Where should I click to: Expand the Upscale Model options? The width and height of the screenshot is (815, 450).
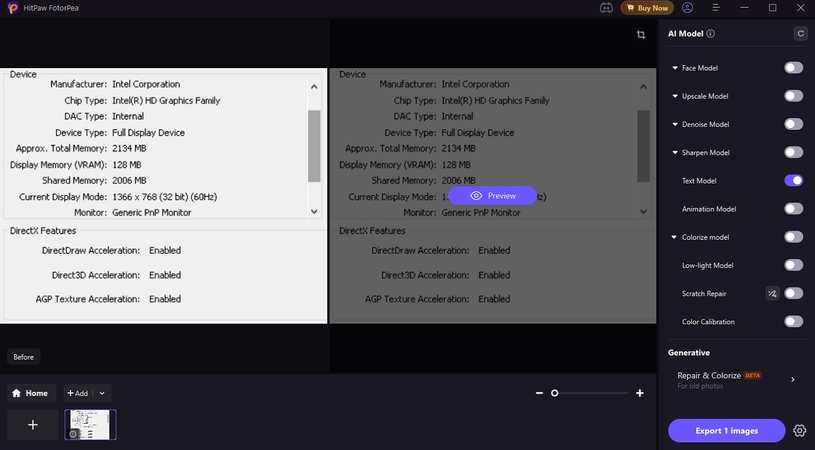(x=675, y=96)
